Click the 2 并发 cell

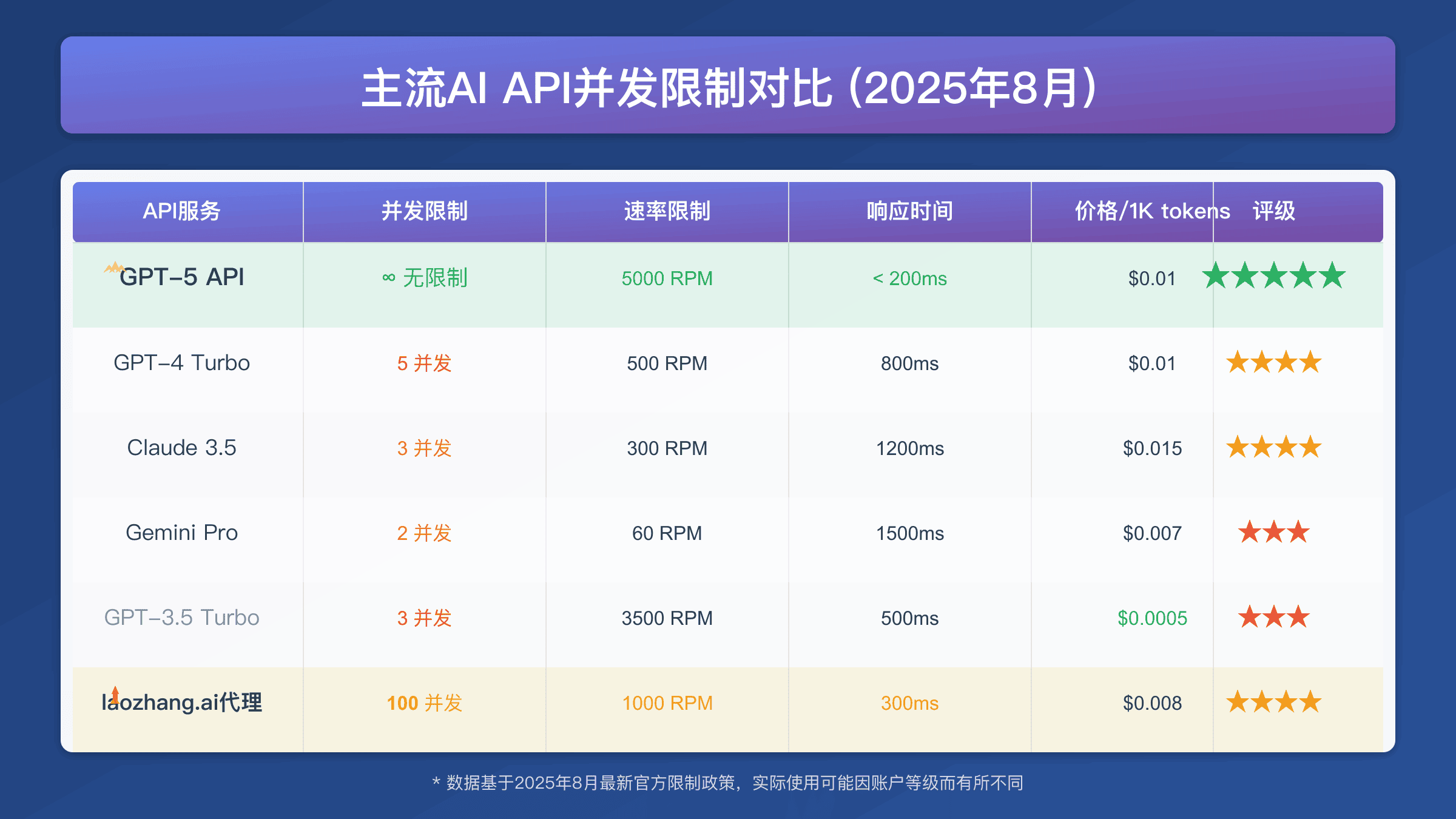pyautogui.click(x=424, y=533)
